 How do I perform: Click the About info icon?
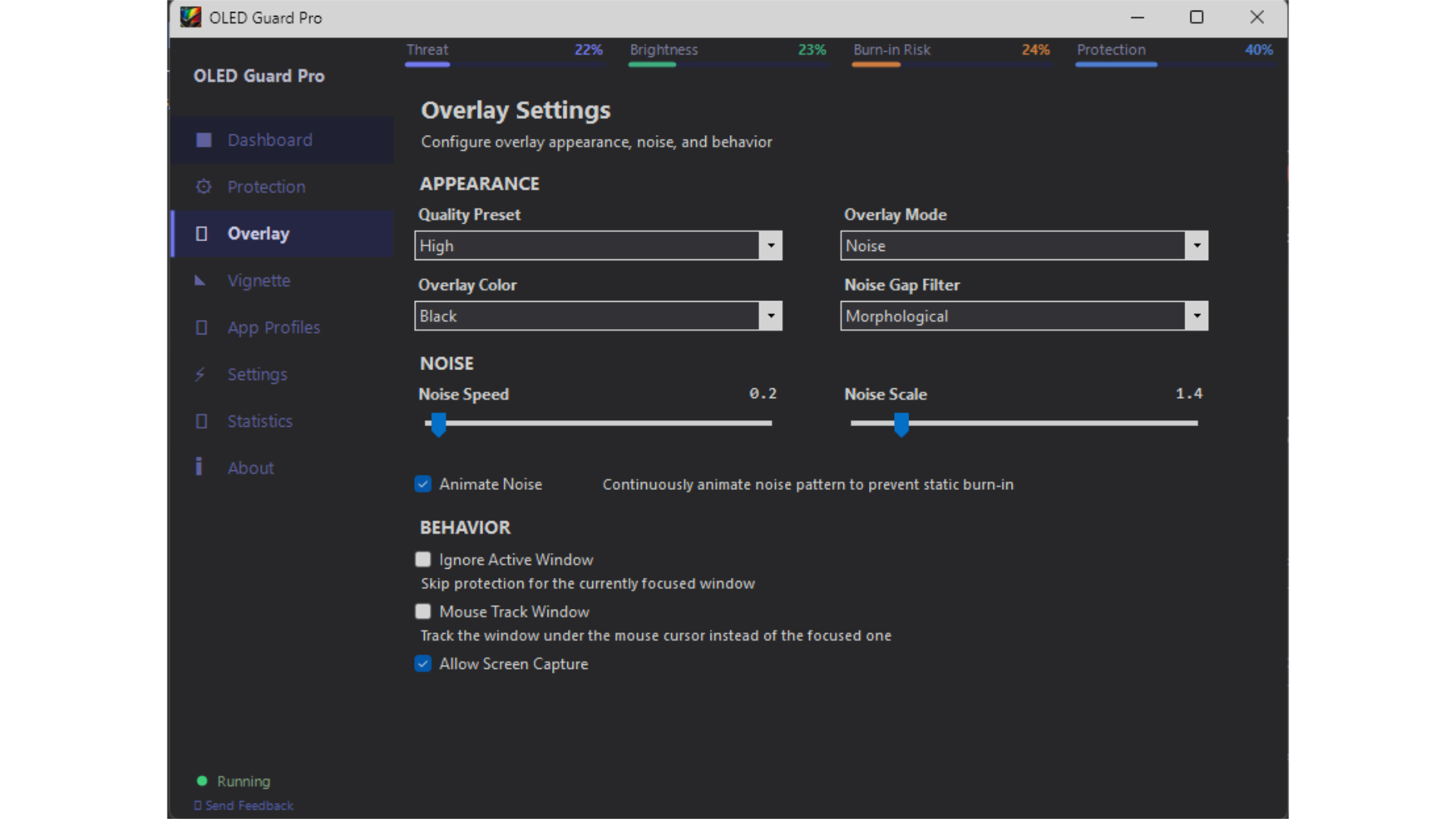tap(199, 466)
